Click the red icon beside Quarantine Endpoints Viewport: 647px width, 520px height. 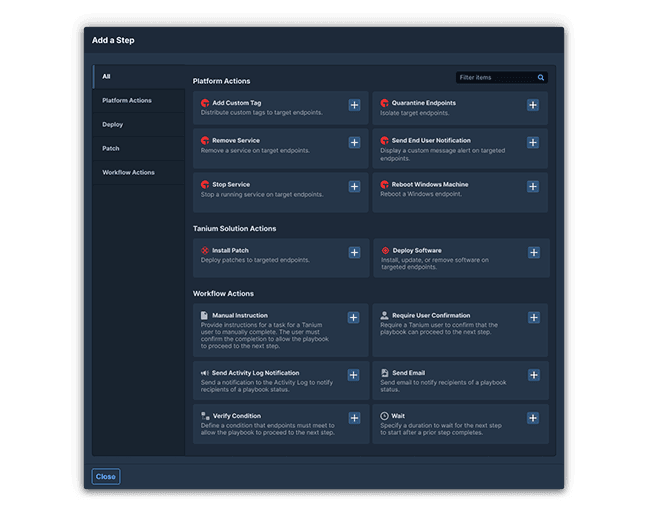[385, 103]
